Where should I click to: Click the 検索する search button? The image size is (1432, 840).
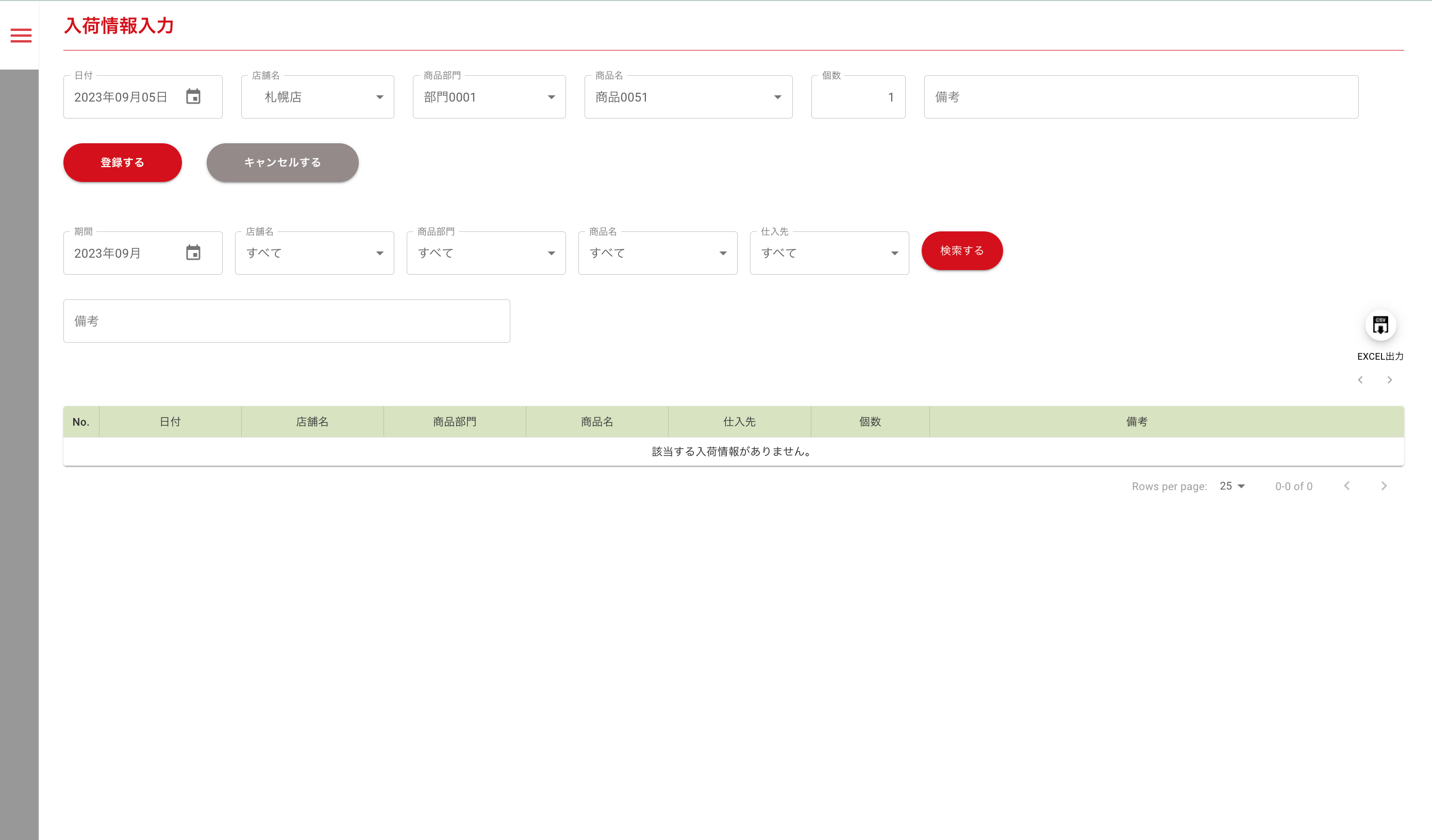(961, 250)
